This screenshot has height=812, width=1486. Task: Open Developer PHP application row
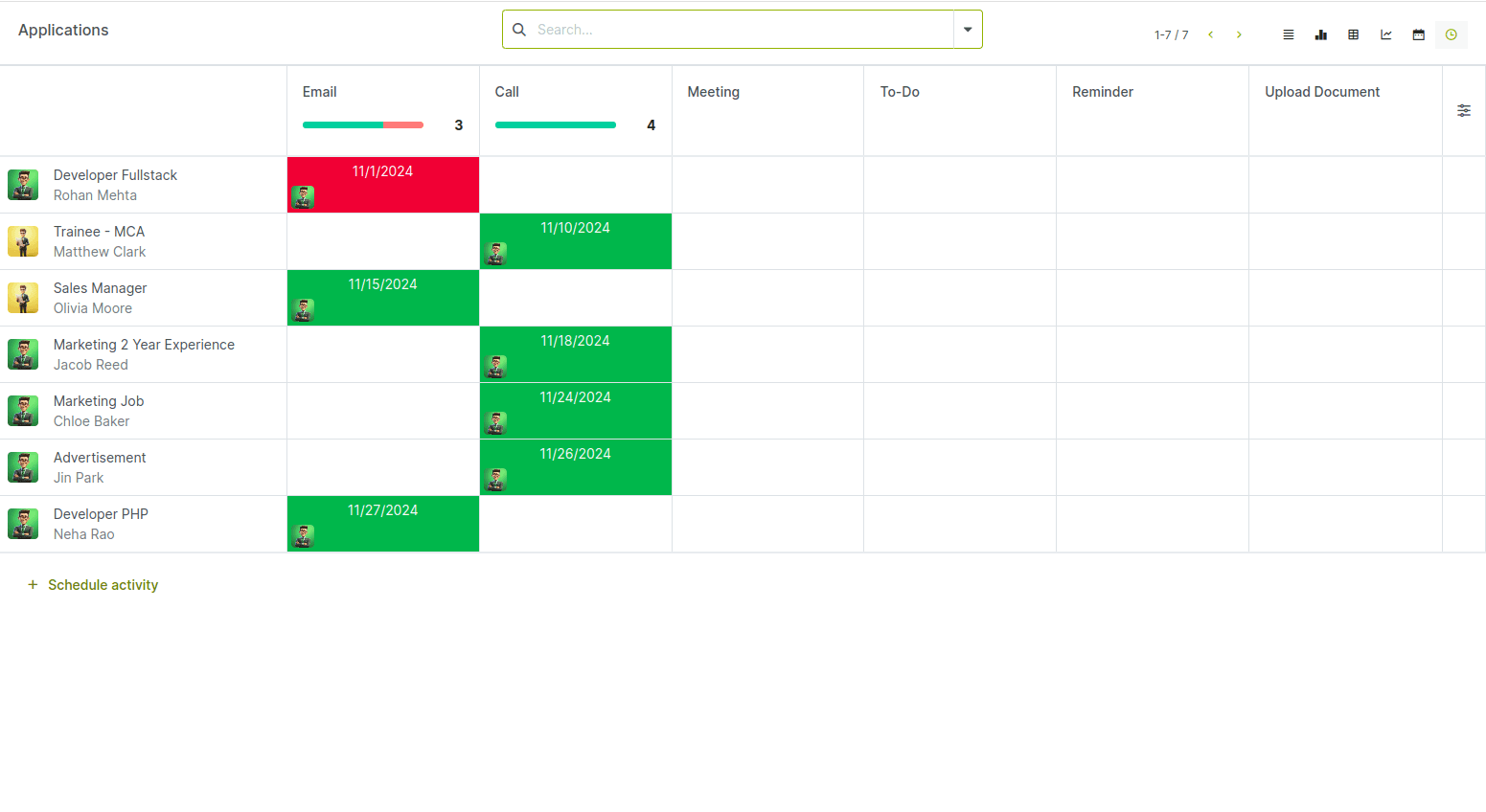144,524
